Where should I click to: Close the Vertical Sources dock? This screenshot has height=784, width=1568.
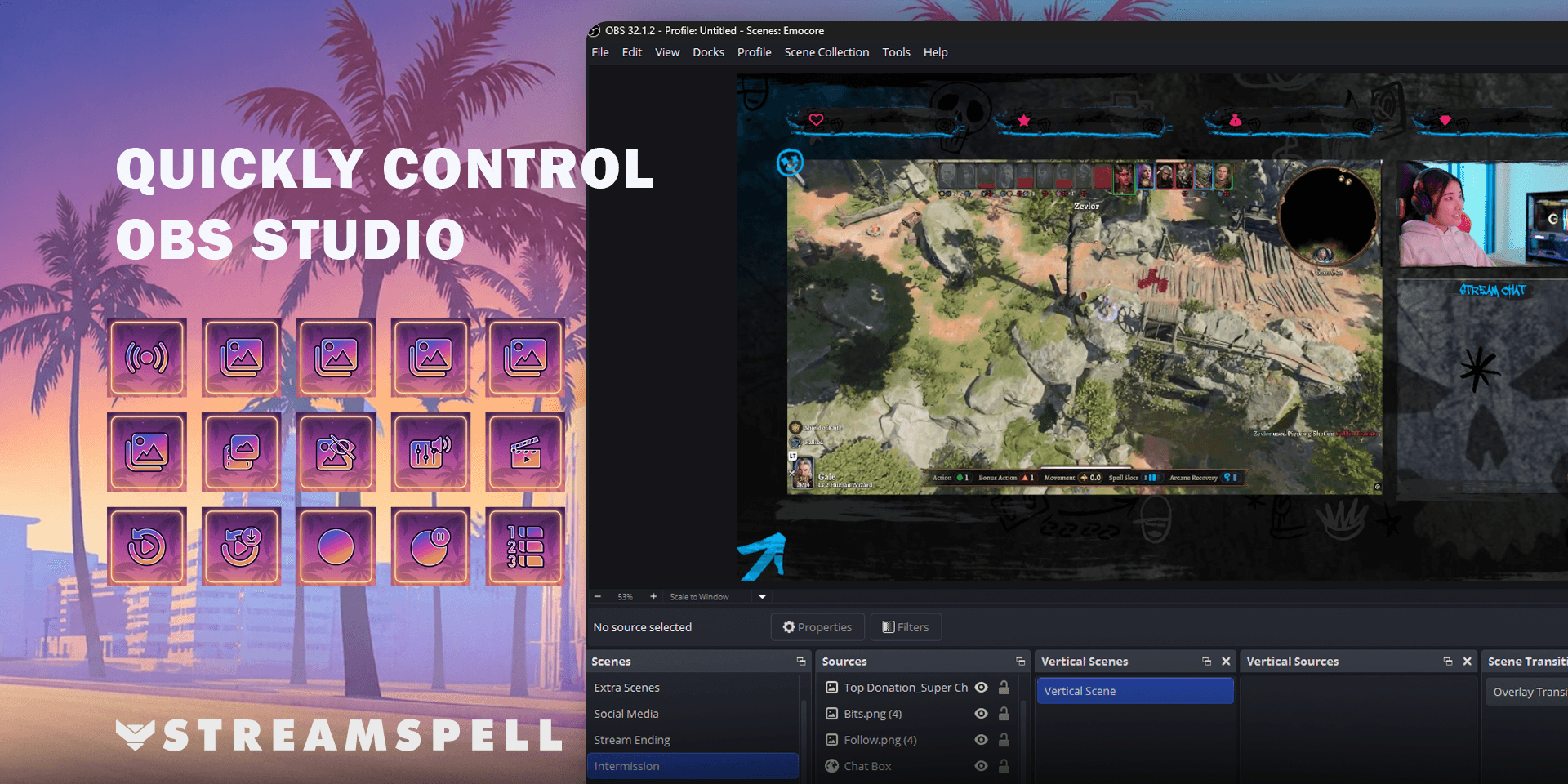[1467, 661]
